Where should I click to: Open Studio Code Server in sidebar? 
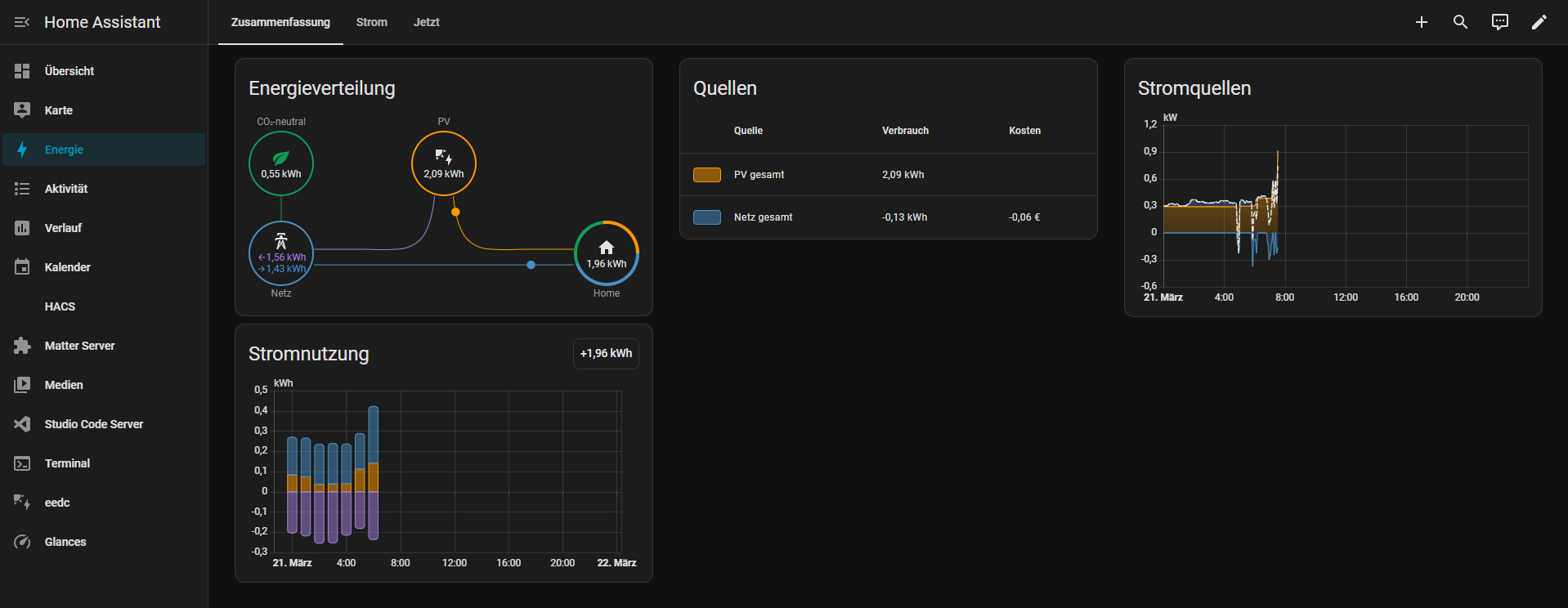pyautogui.click(x=93, y=424)
